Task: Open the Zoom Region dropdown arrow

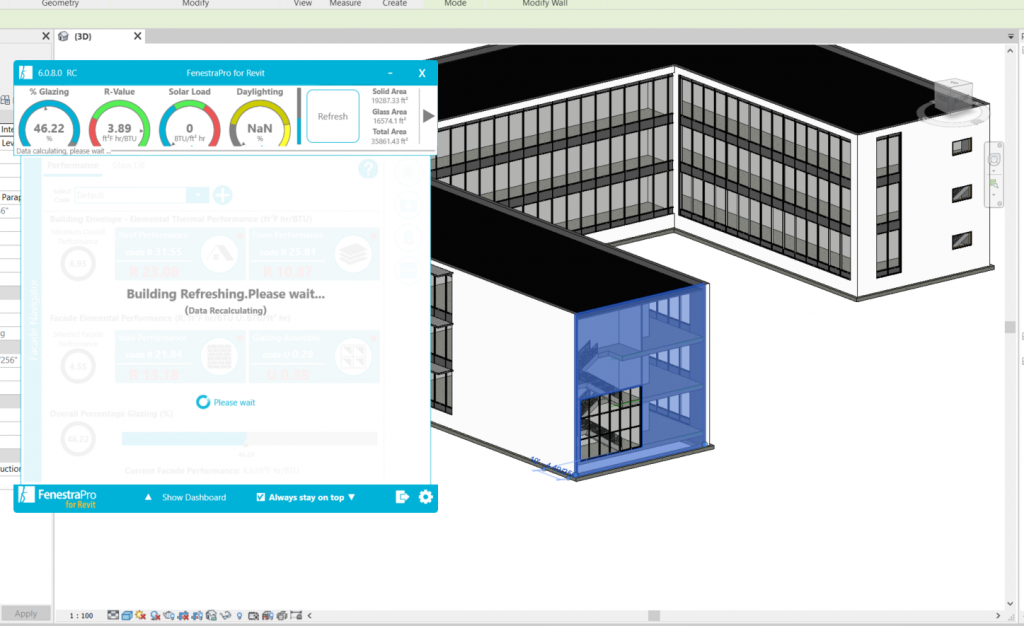Action: tap(994, 195)
